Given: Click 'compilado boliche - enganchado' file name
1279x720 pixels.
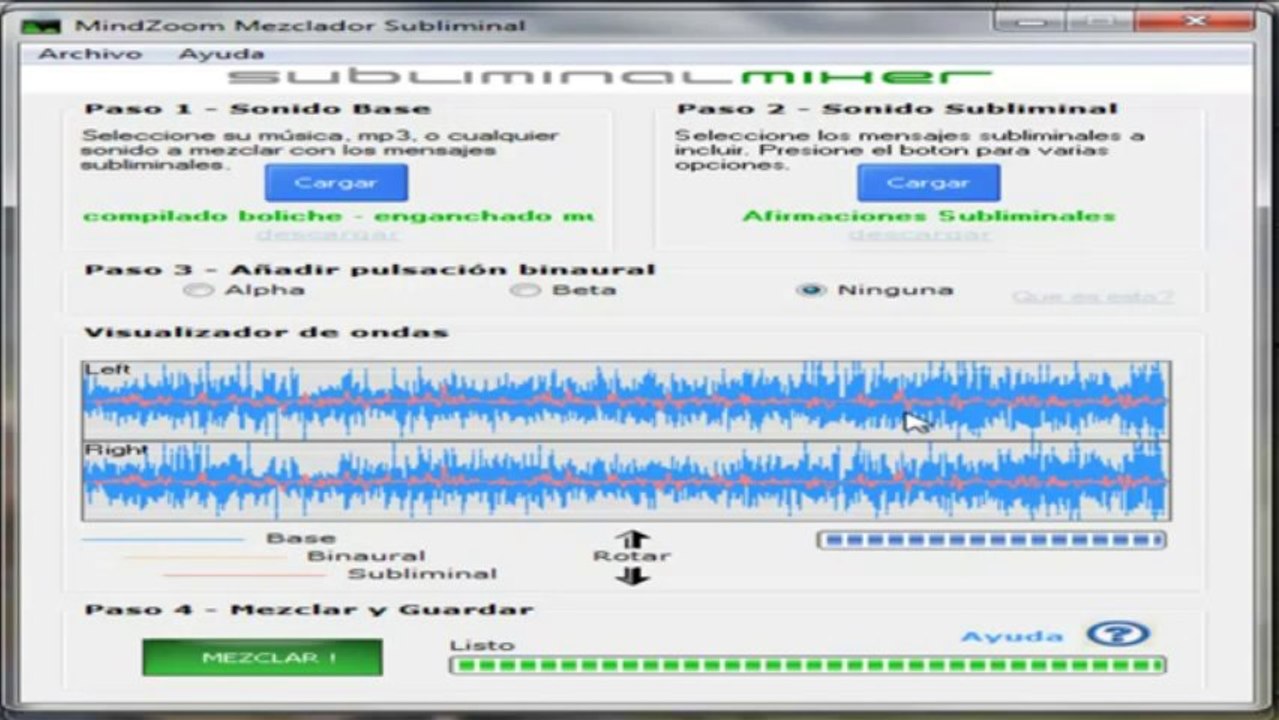Looking at the screenshot, I should [338, 216].
